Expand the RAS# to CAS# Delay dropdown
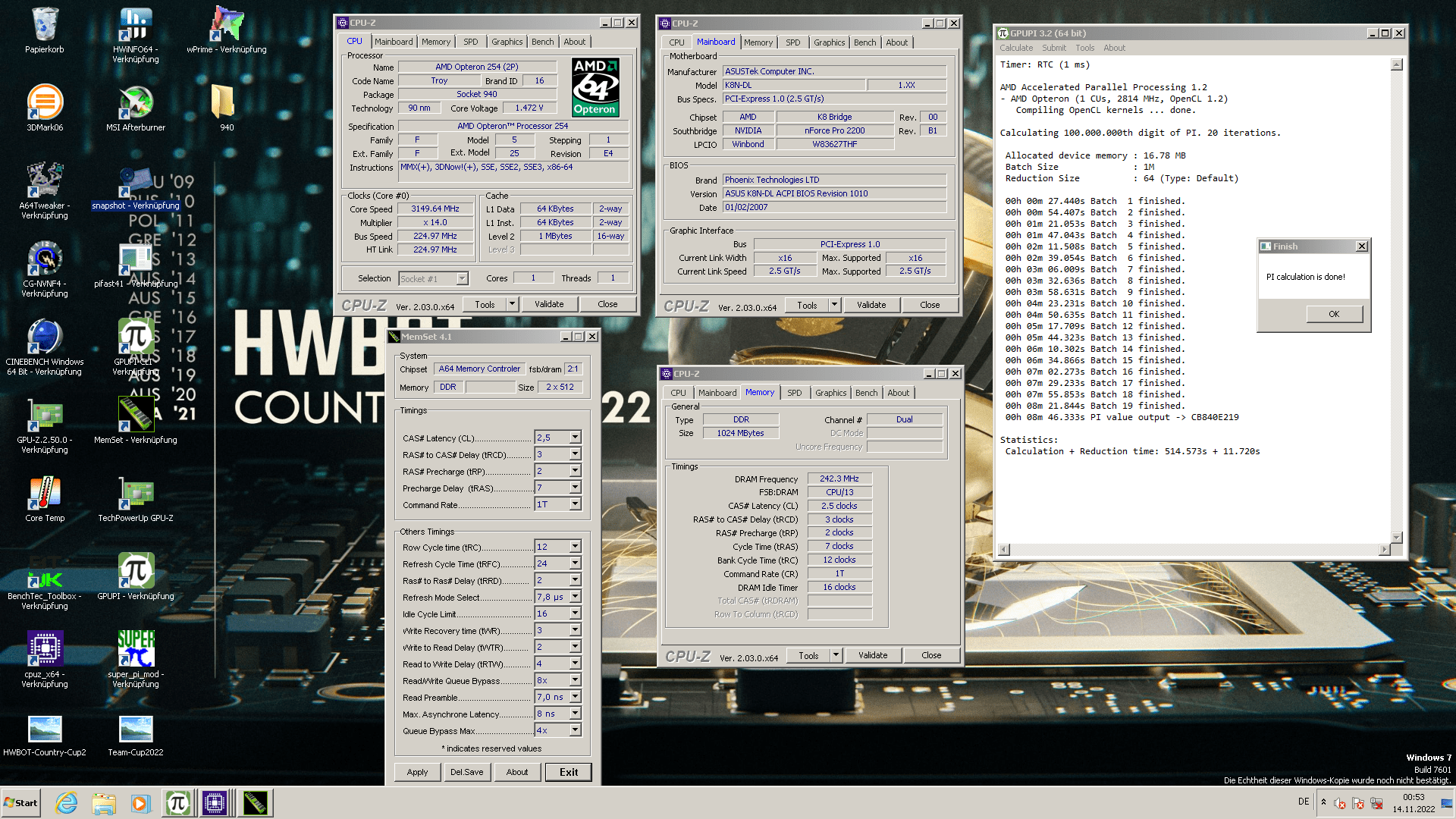The image size is (1456, 819). pyautogui.click(x=575, y=454)
